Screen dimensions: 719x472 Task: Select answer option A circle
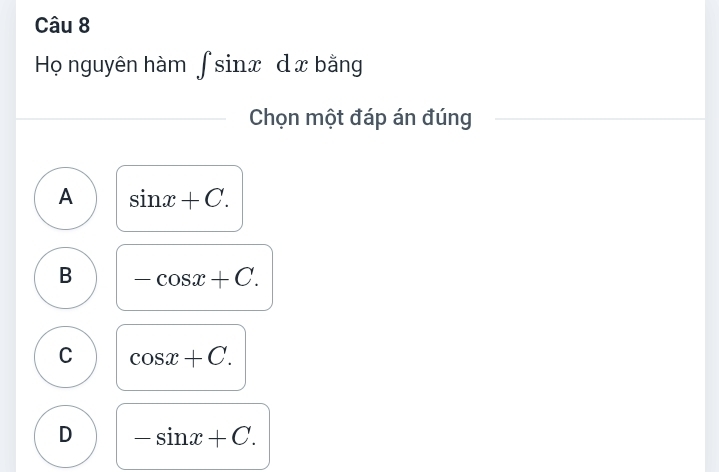(x=66, y=198)
